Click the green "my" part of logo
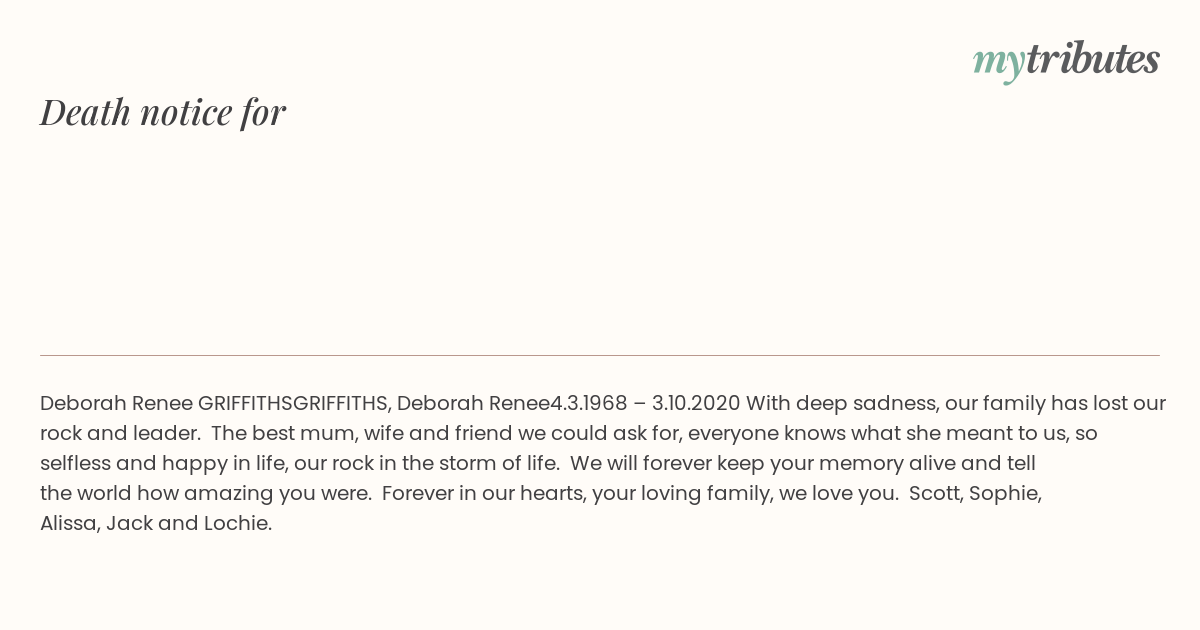Image resolution: width=1200 pixels, height=630 pixels. pyautogui.click(x=998, y=64)
